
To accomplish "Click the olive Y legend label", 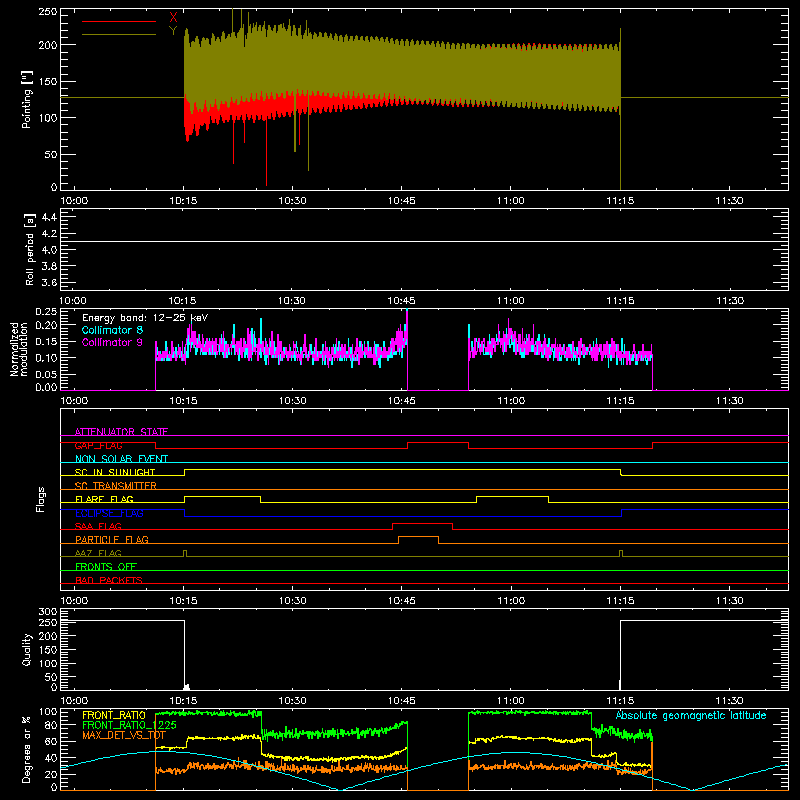I will [173, 31].
